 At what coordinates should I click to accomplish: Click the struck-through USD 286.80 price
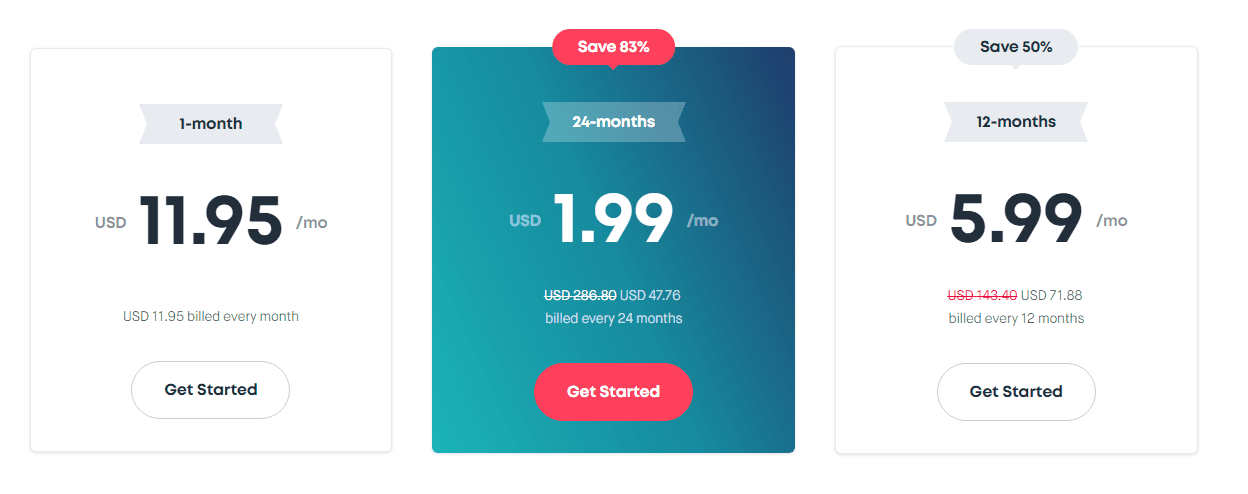580,295
